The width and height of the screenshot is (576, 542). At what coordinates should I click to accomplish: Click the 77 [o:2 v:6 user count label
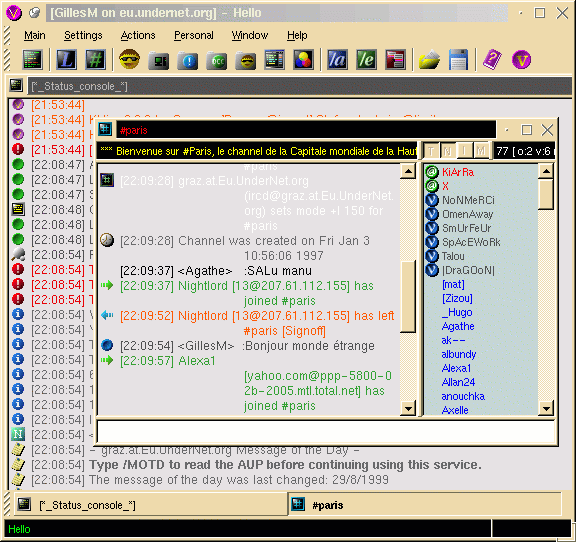click(x=524, y=151)
